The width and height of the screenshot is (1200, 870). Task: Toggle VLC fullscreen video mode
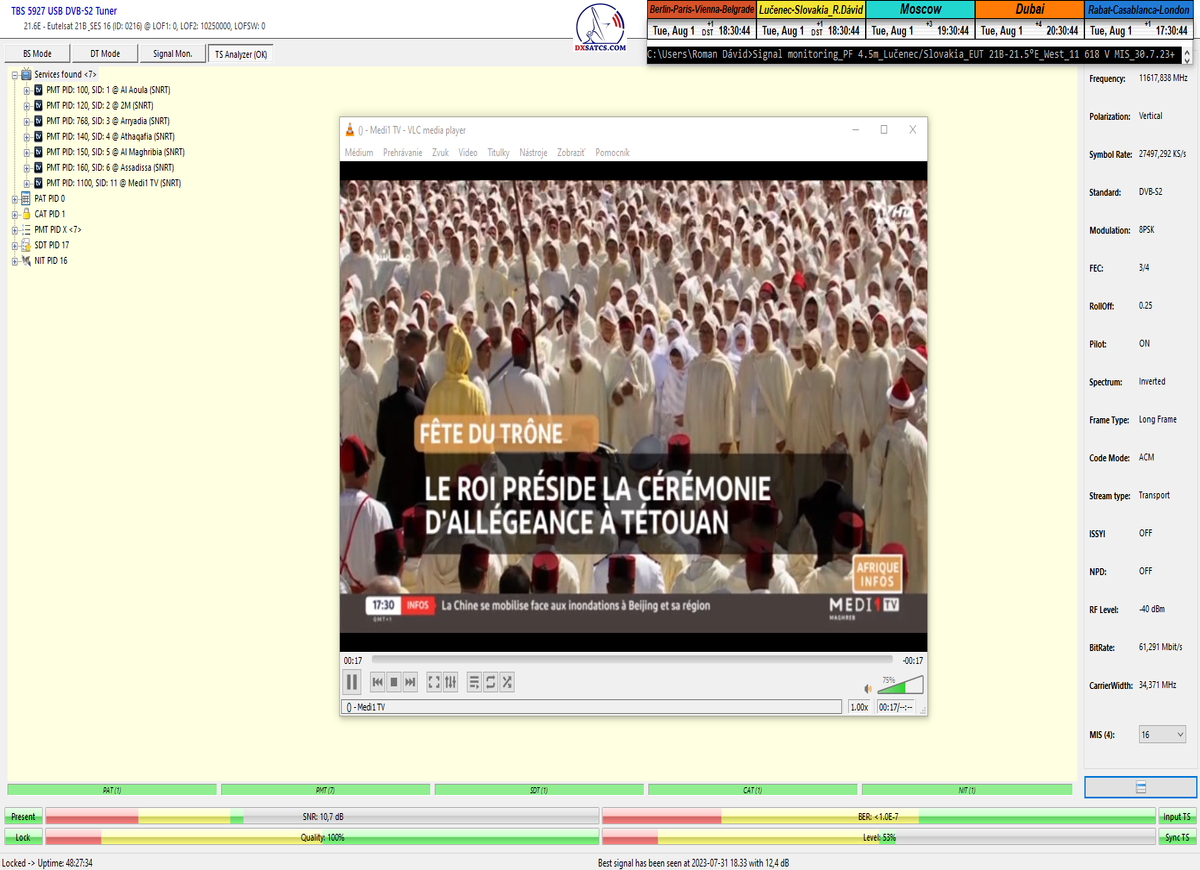434,682
